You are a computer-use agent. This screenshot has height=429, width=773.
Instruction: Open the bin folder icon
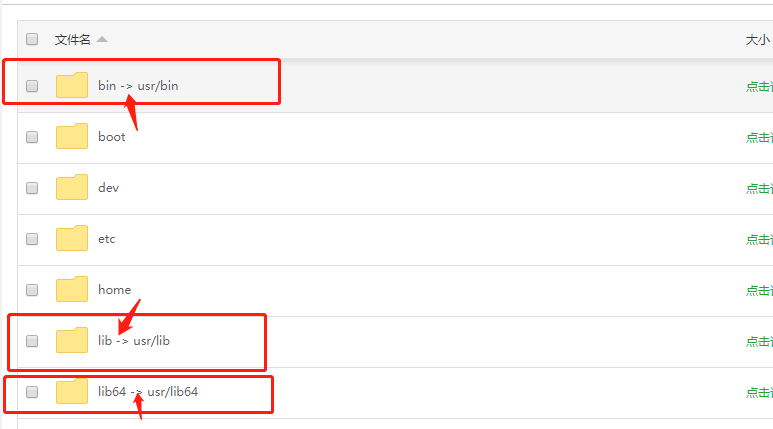click(72, 85)
